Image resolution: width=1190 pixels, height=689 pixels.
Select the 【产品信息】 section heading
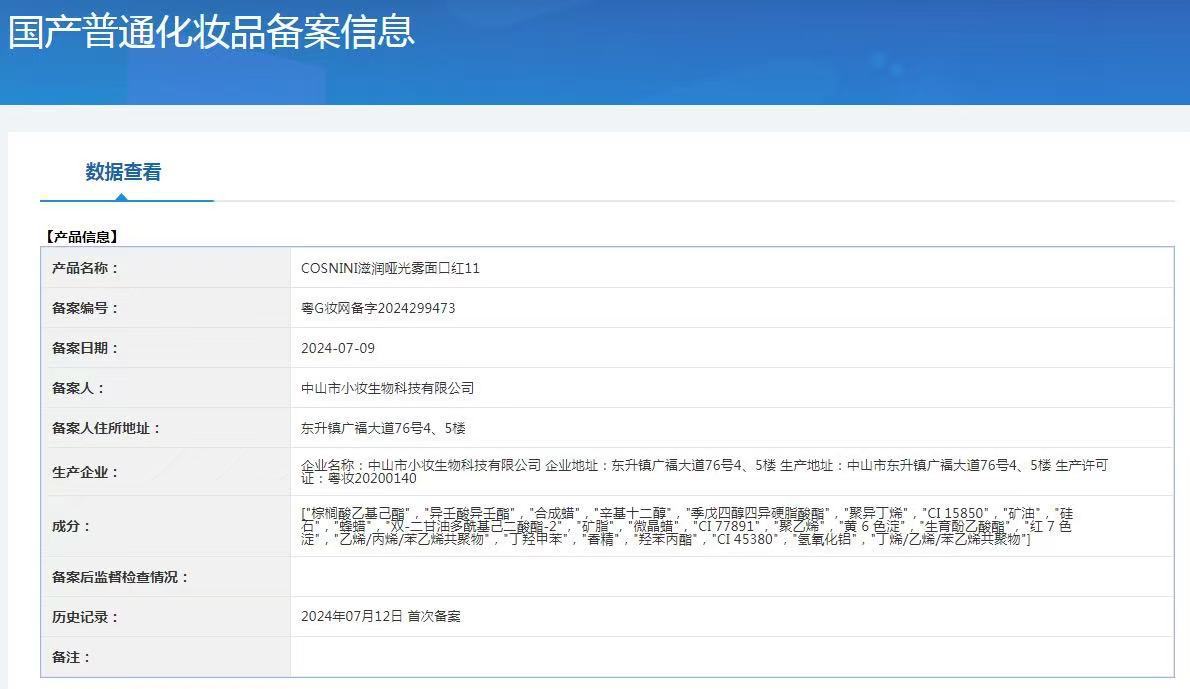coord(82,237)
